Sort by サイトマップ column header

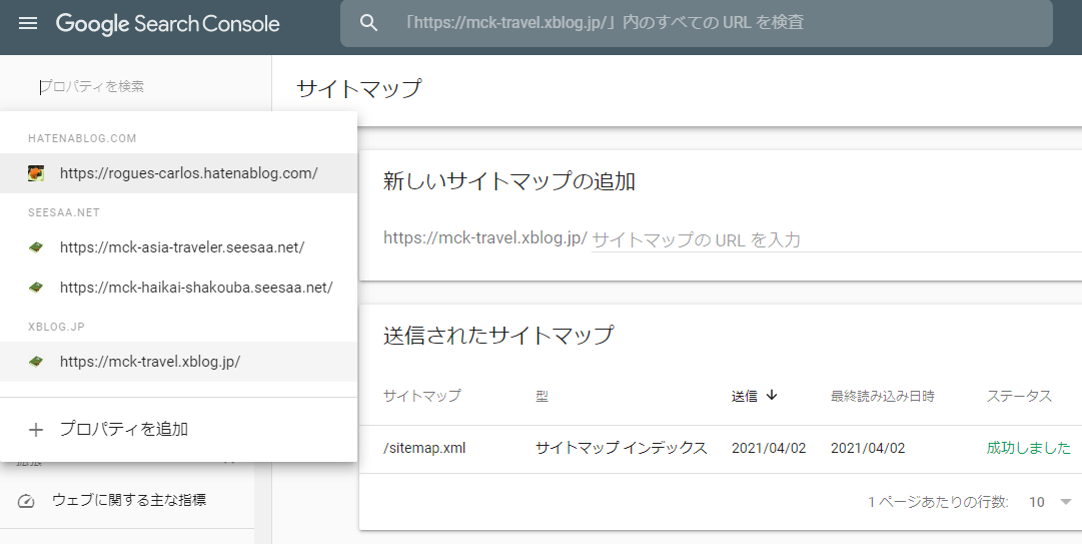422,396
